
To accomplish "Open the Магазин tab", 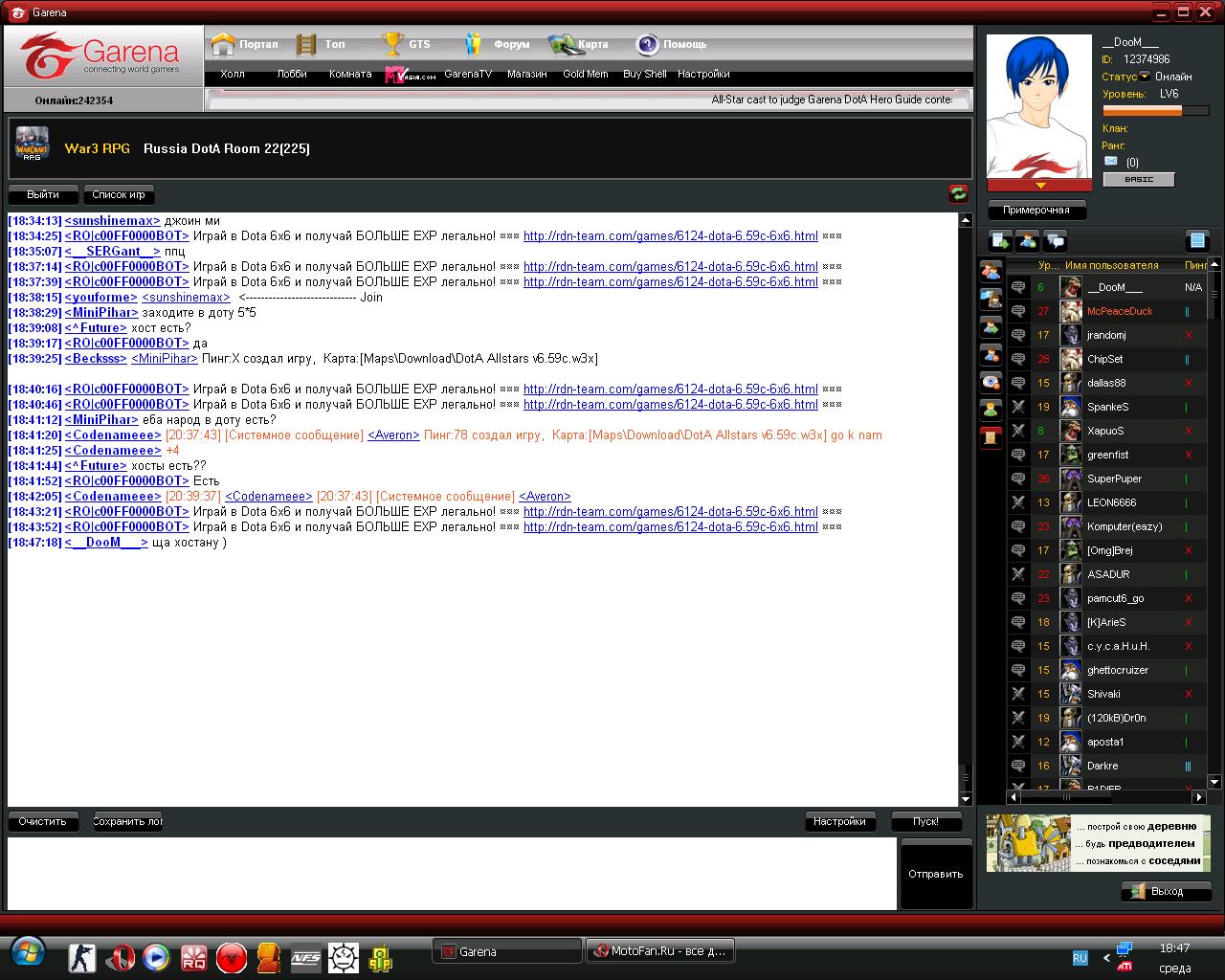I will point(527,74).
